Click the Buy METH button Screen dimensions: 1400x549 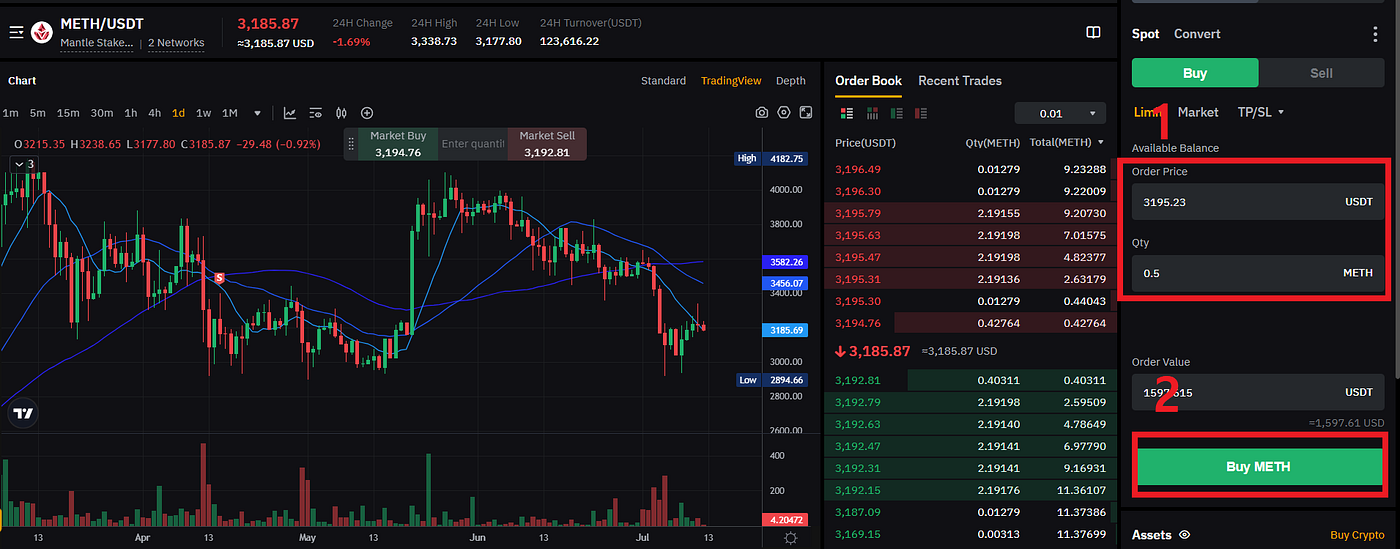1258,466
